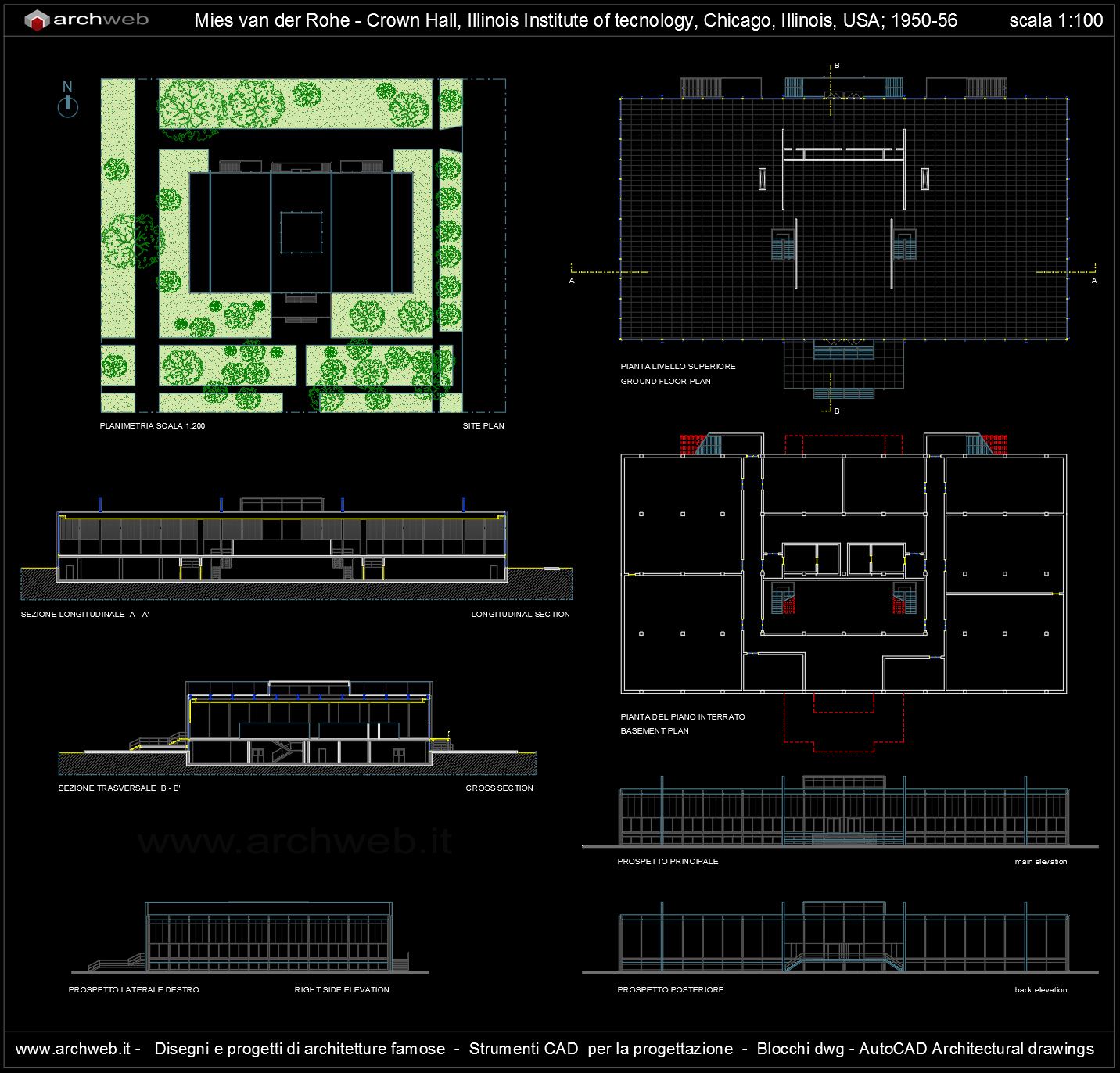
Task: Click the Crown Hall title text
Action: [576, 20]
